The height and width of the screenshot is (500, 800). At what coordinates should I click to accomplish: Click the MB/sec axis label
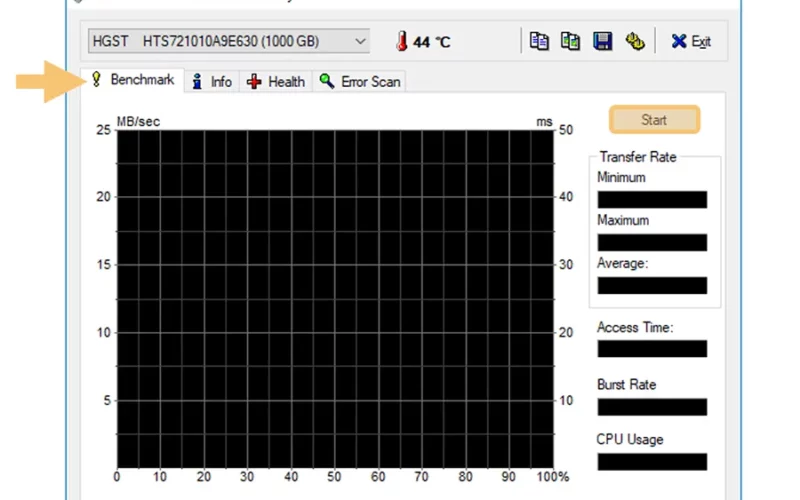click(x=138, y=121)
